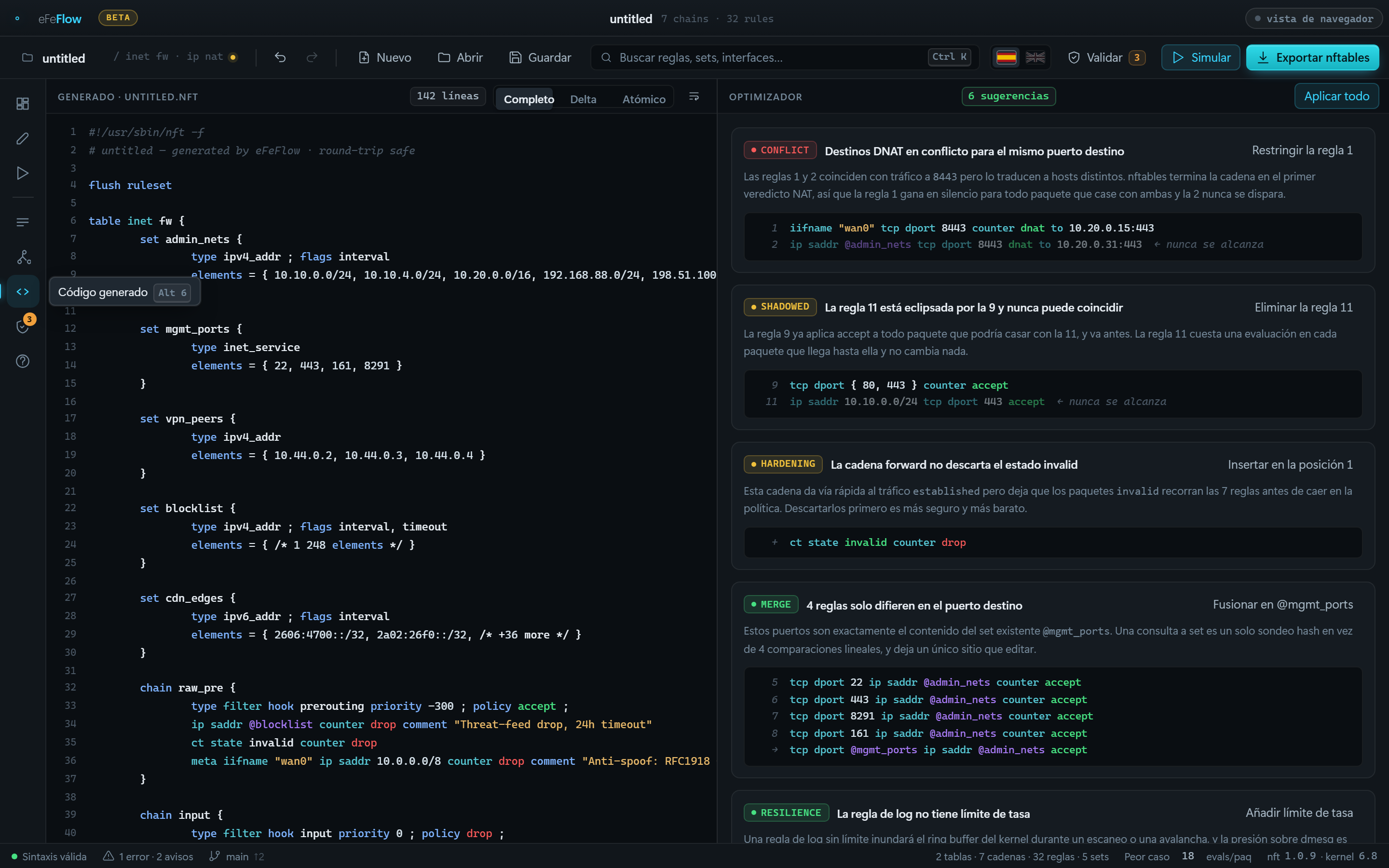
Task: Click the HARDENING tag
Action: 782,464
